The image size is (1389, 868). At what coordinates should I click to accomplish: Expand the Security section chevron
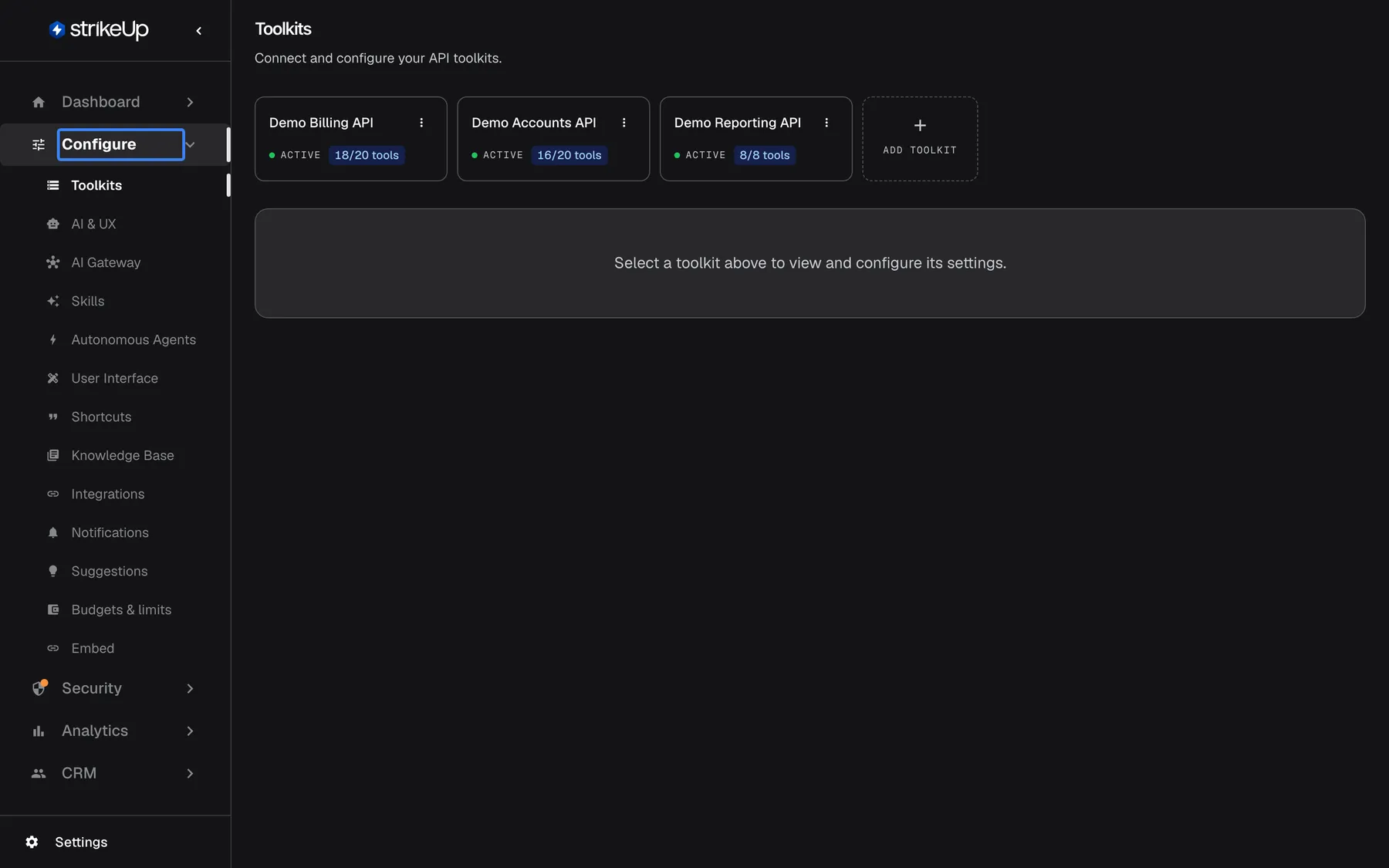[190, 688]
